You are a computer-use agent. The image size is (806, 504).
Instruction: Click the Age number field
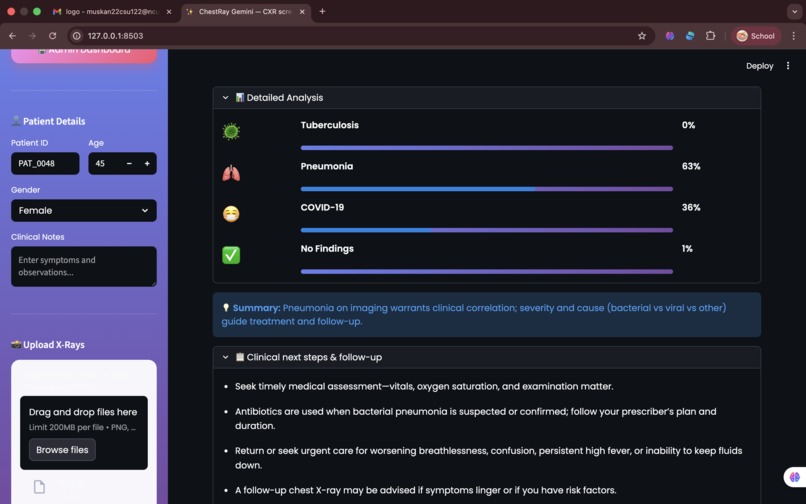[105, 164]
